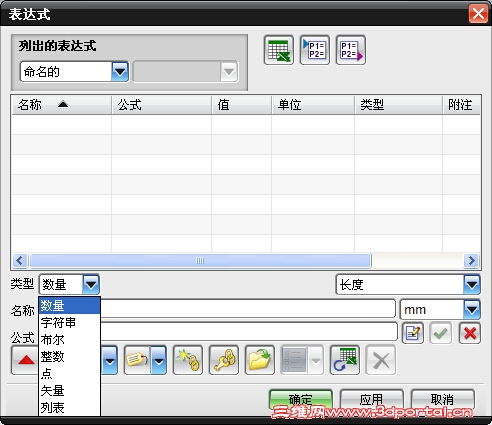
Task: Click the open referenced part folder icon
Action: (x=260, y=360)
